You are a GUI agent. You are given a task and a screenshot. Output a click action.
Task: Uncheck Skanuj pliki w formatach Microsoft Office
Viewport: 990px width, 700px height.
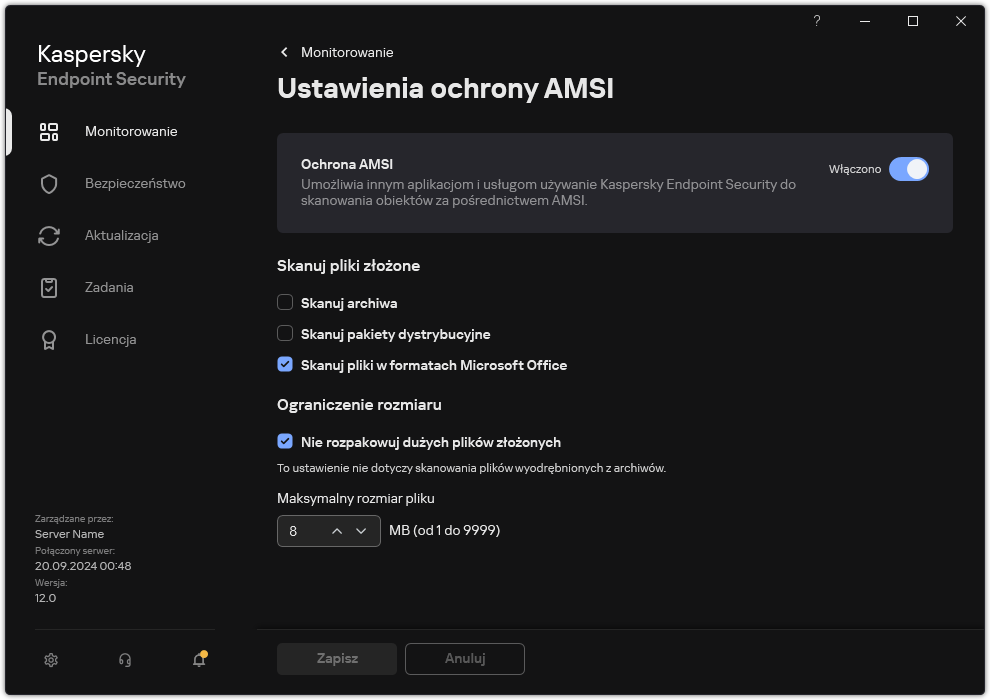285,365
